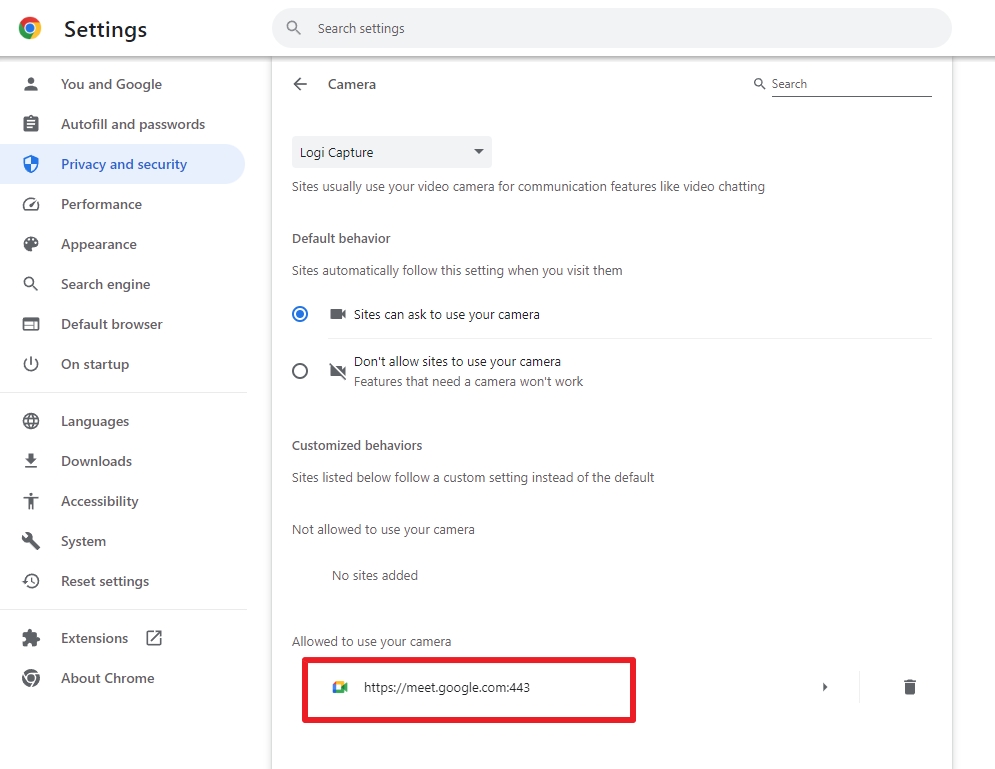Click the Google Meet favicon
This screenshot has width=995, height=769.
[340, 687]
